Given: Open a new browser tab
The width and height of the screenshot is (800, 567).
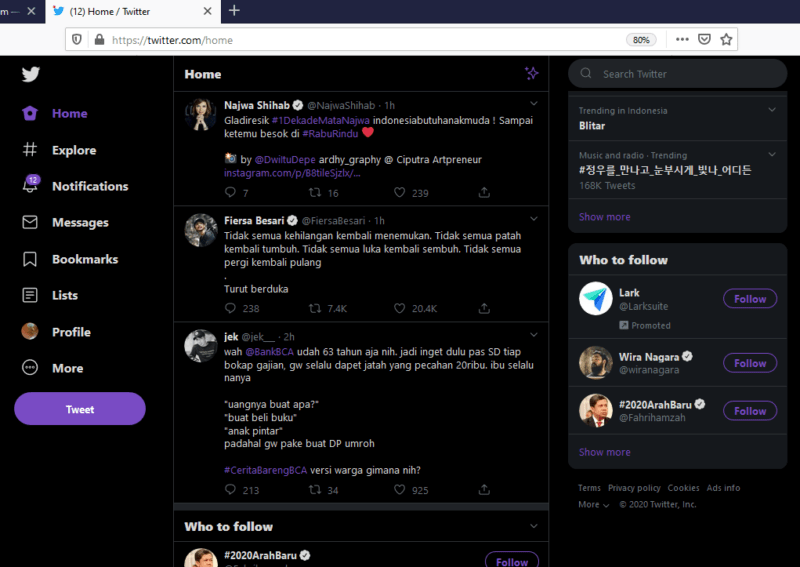Looking at the screenshot, I should [234, 10].
